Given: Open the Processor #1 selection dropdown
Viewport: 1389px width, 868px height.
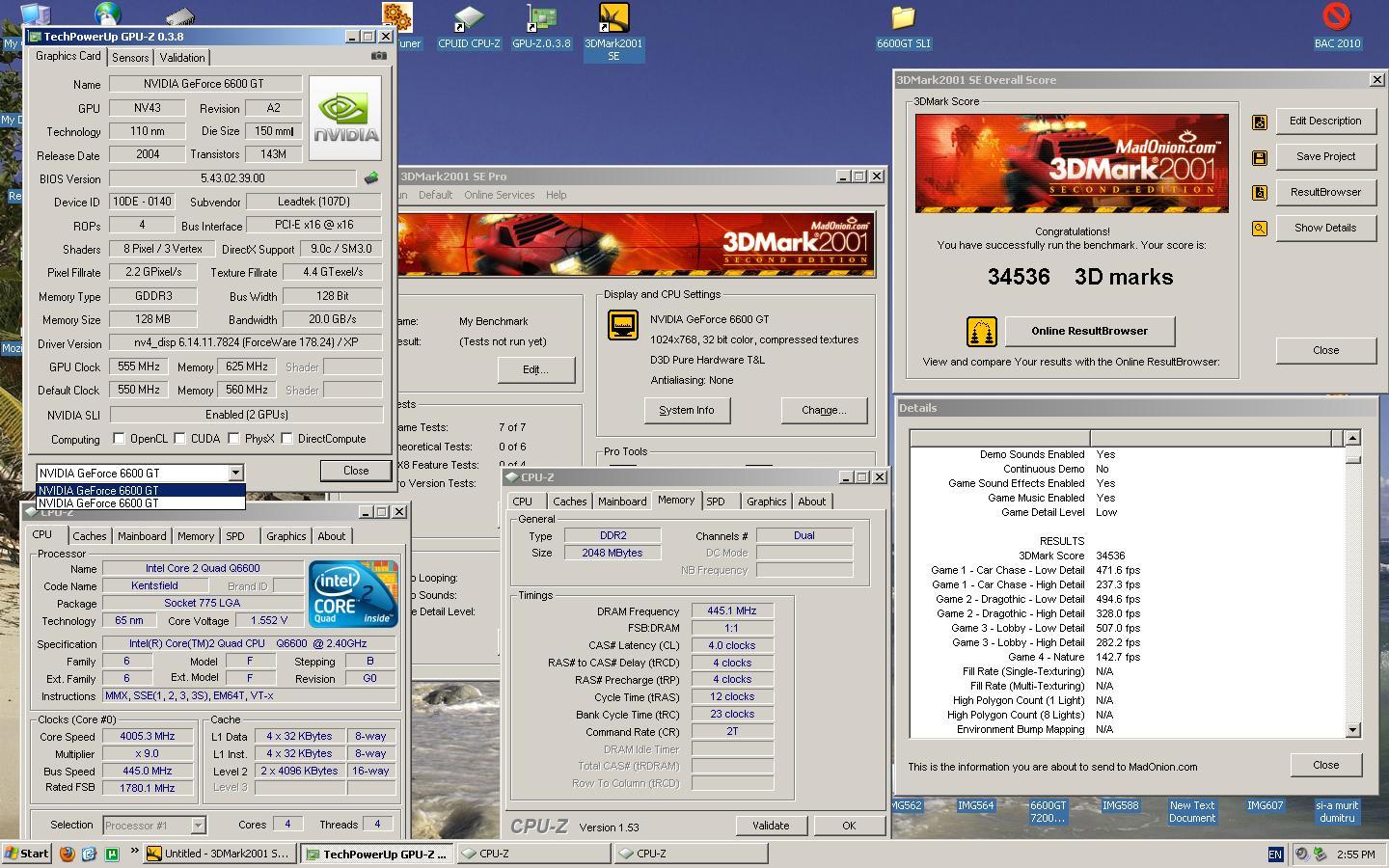Looking at the screenshot, I should click(198, 826).
